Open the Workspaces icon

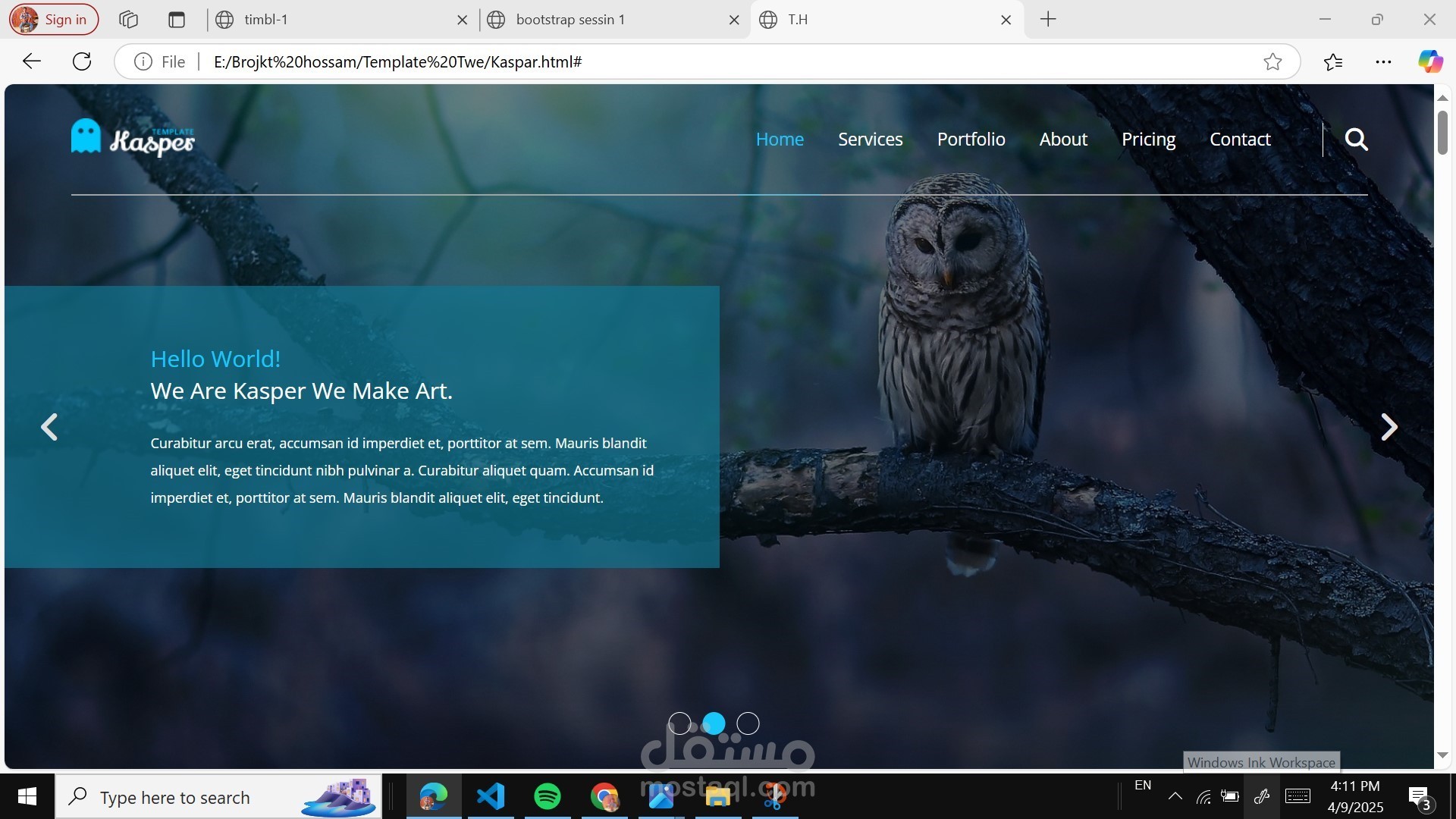pyautogui.click(x=128, y=20)
